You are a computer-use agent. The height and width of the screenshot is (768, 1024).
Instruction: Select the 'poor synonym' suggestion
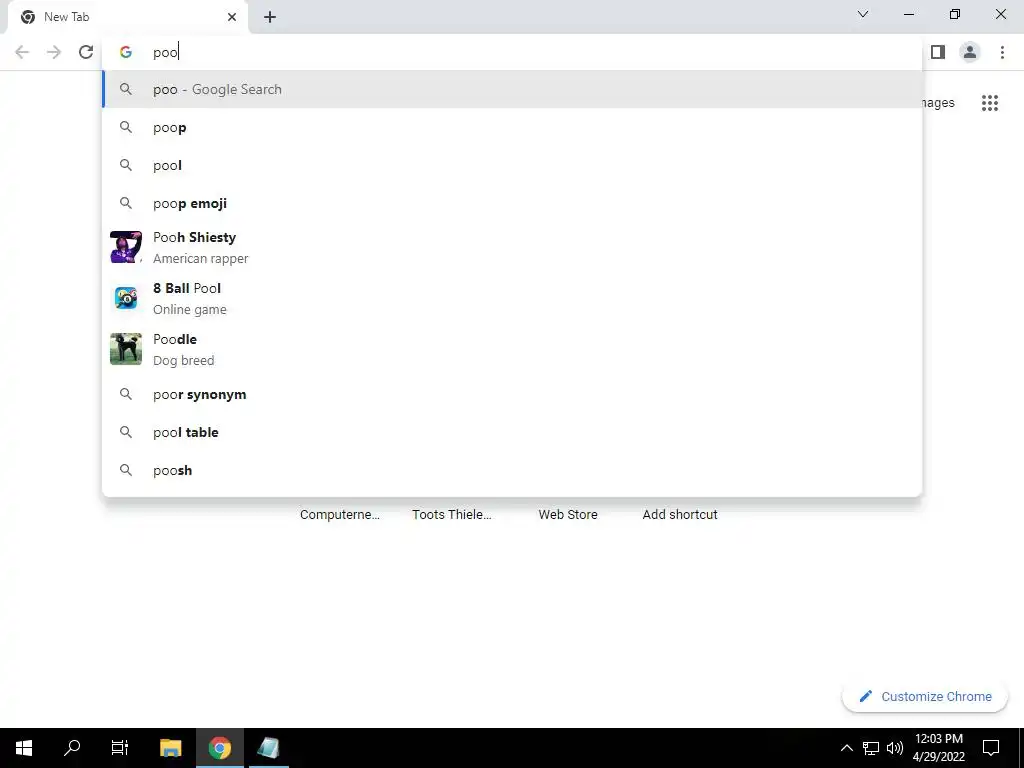(512, 394)
